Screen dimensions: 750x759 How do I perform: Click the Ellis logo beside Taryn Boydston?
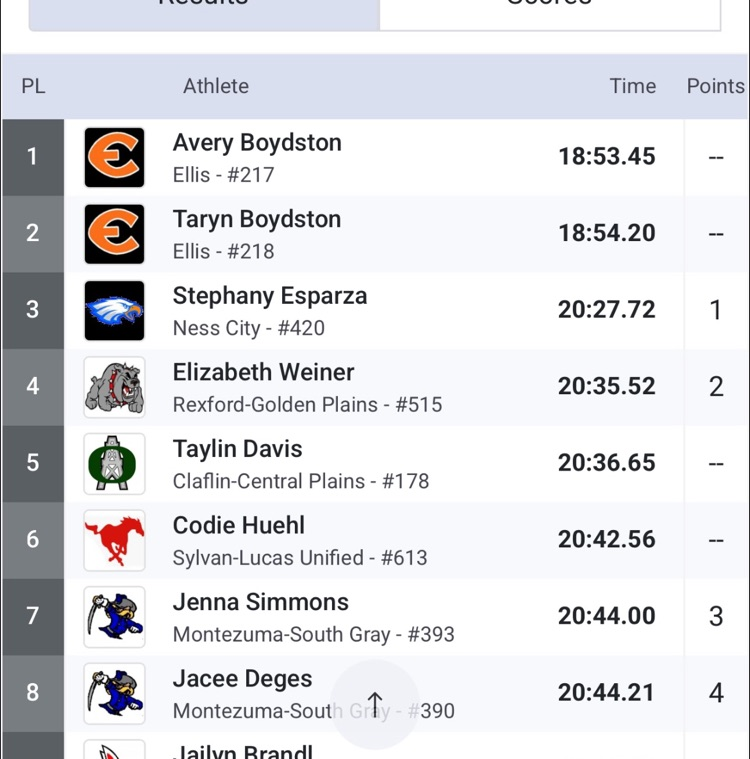point(114,234)
